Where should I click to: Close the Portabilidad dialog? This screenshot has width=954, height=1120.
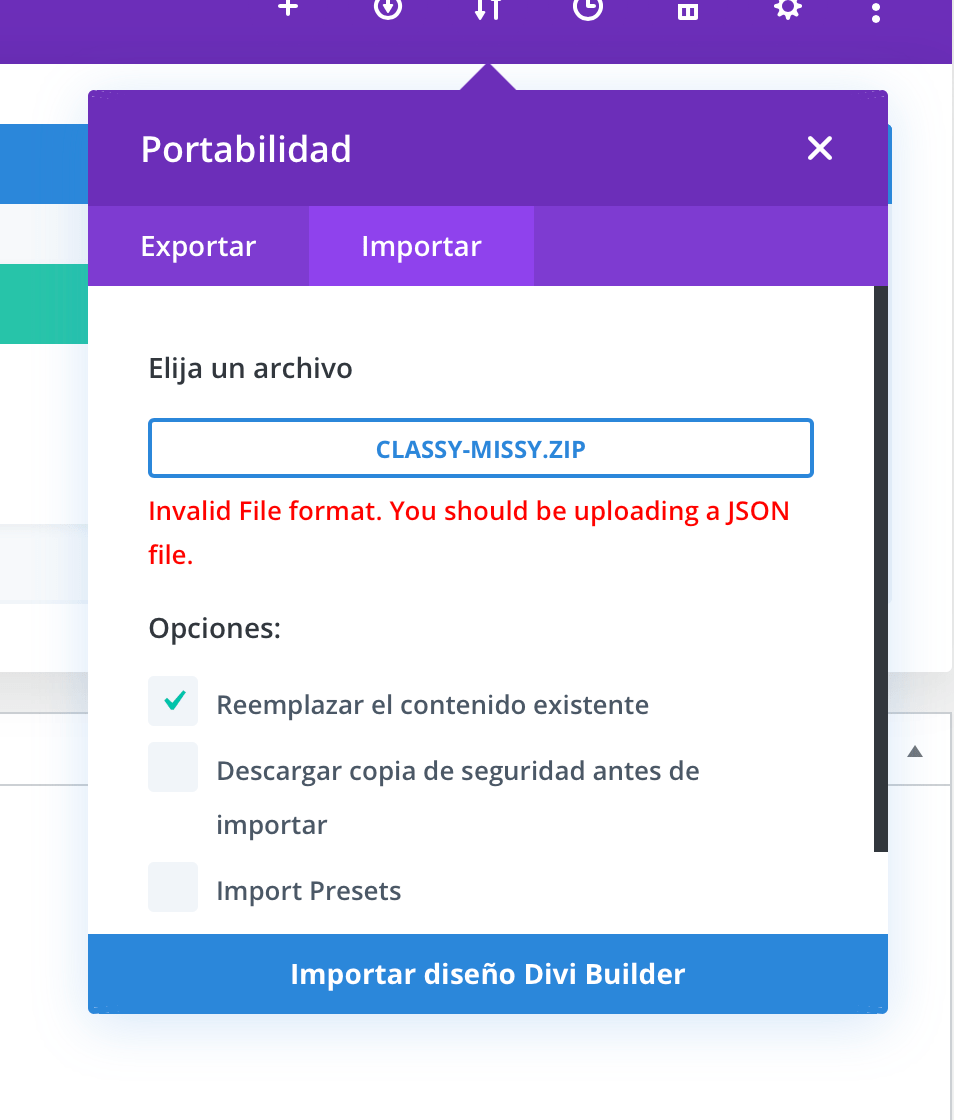click(819, 149)
